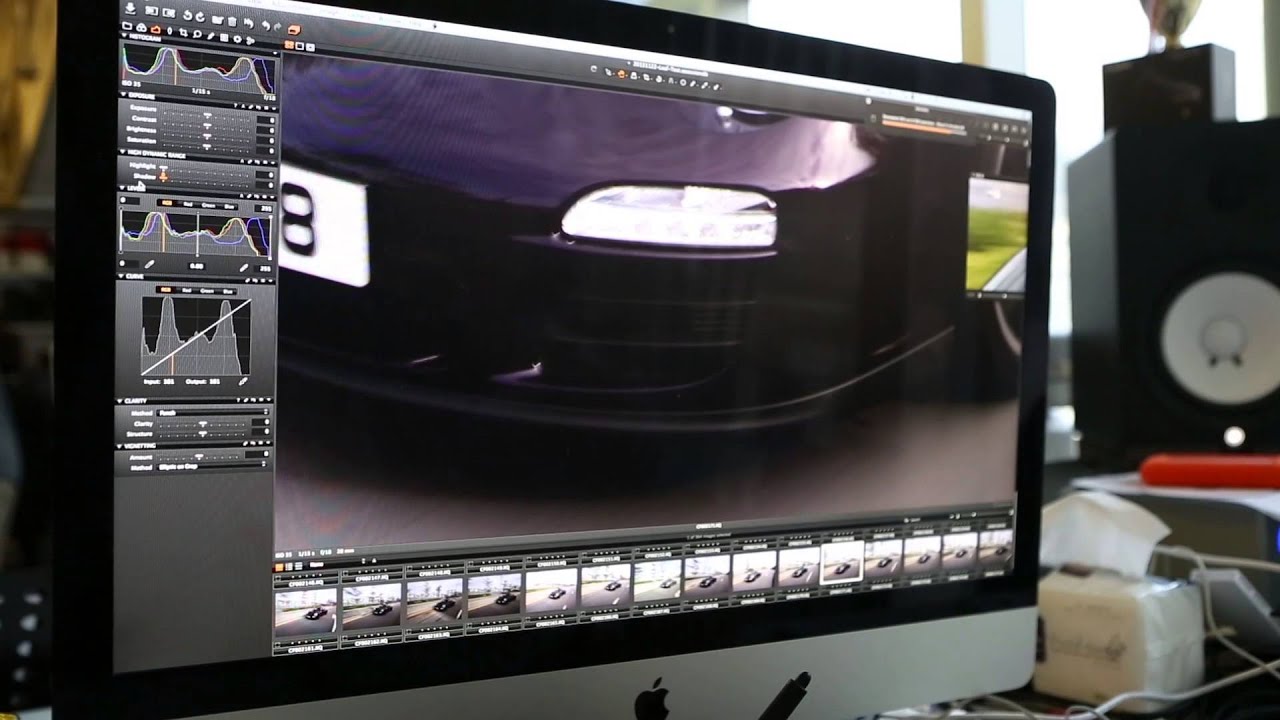Collapse the Clarity panel

point(120,401)
